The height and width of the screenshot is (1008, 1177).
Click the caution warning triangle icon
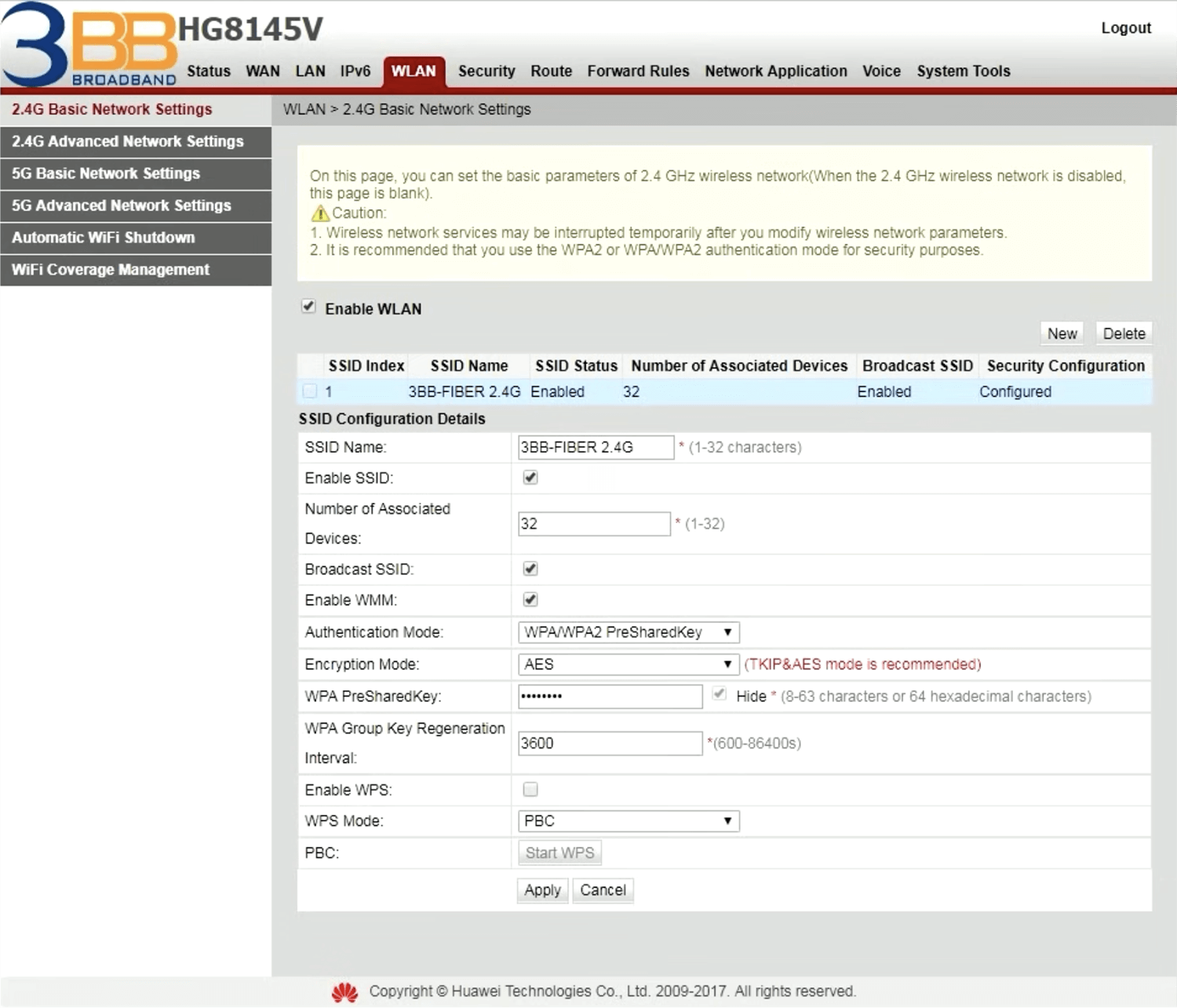pyautogui.click(x=319, y=213)
